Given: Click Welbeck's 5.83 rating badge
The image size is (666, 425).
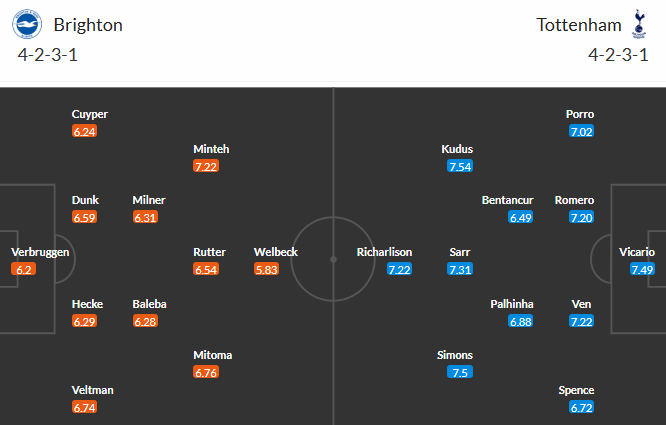Looking at the screenshot, I should pyautogui.click(x=266, y=270).
